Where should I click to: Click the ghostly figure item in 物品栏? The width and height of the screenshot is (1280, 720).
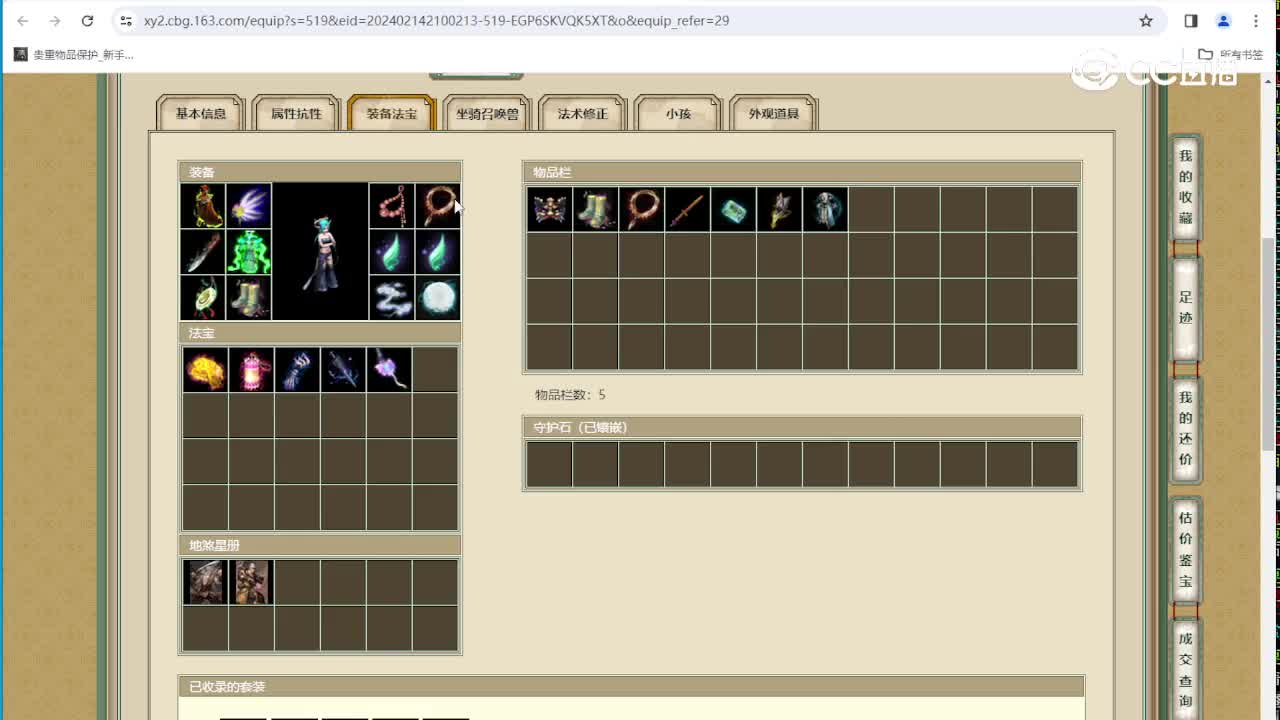pyautogui.click(x=825, y=210)
